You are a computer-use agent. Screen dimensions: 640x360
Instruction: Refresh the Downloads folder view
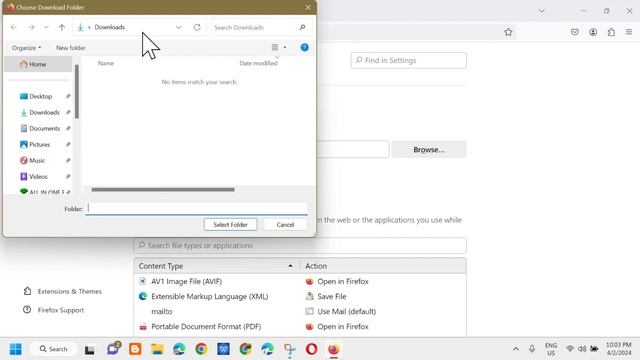197,27
